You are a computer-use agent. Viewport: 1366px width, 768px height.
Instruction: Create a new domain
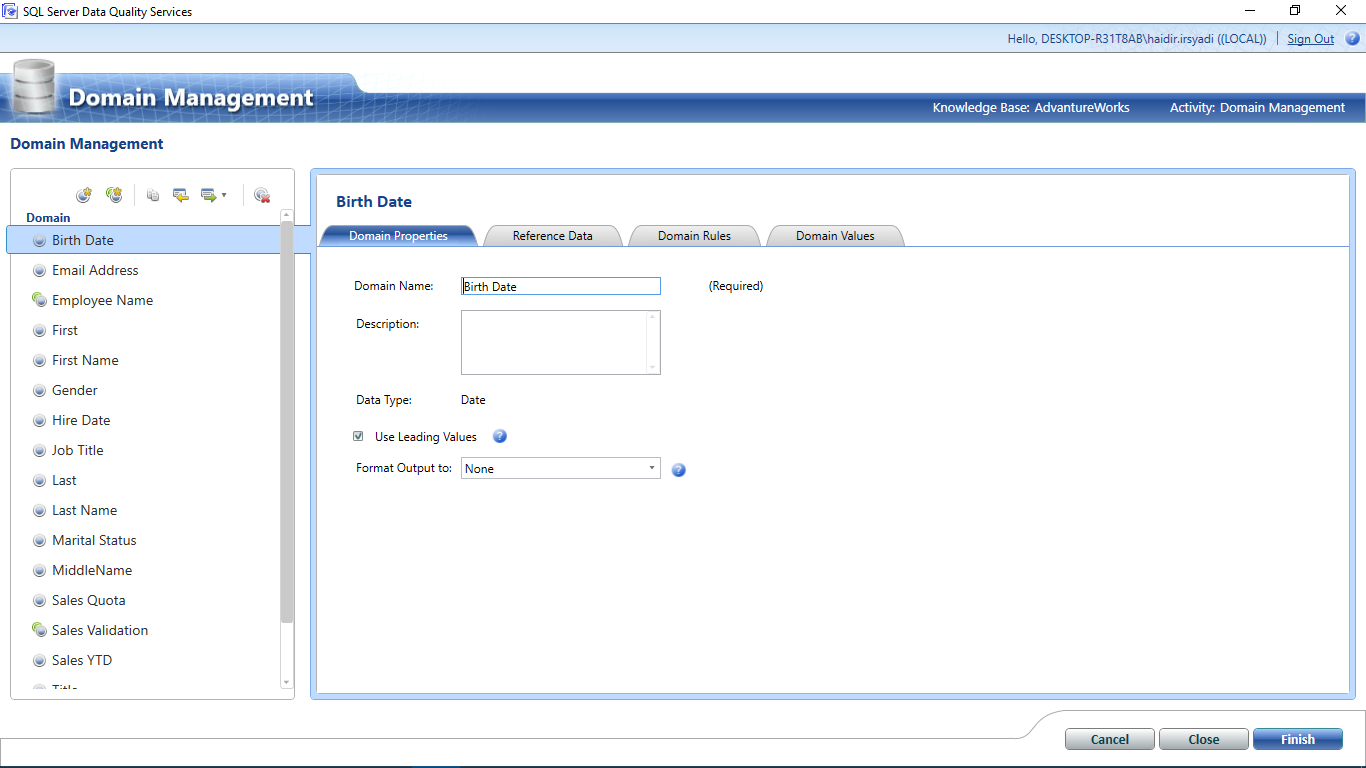pyautogui.click(x=84, y=194)
